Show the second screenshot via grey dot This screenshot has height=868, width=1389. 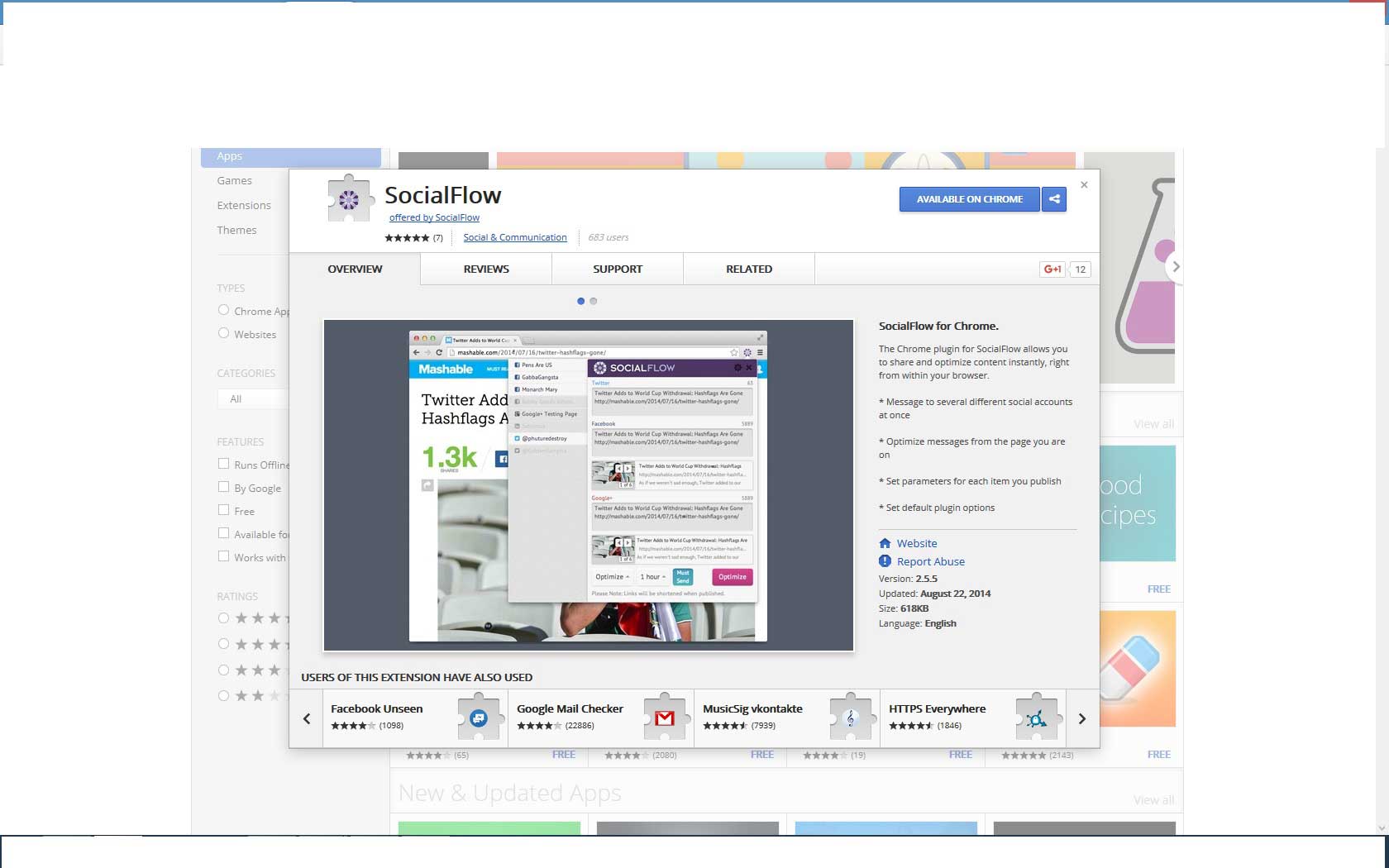[594, 301]
